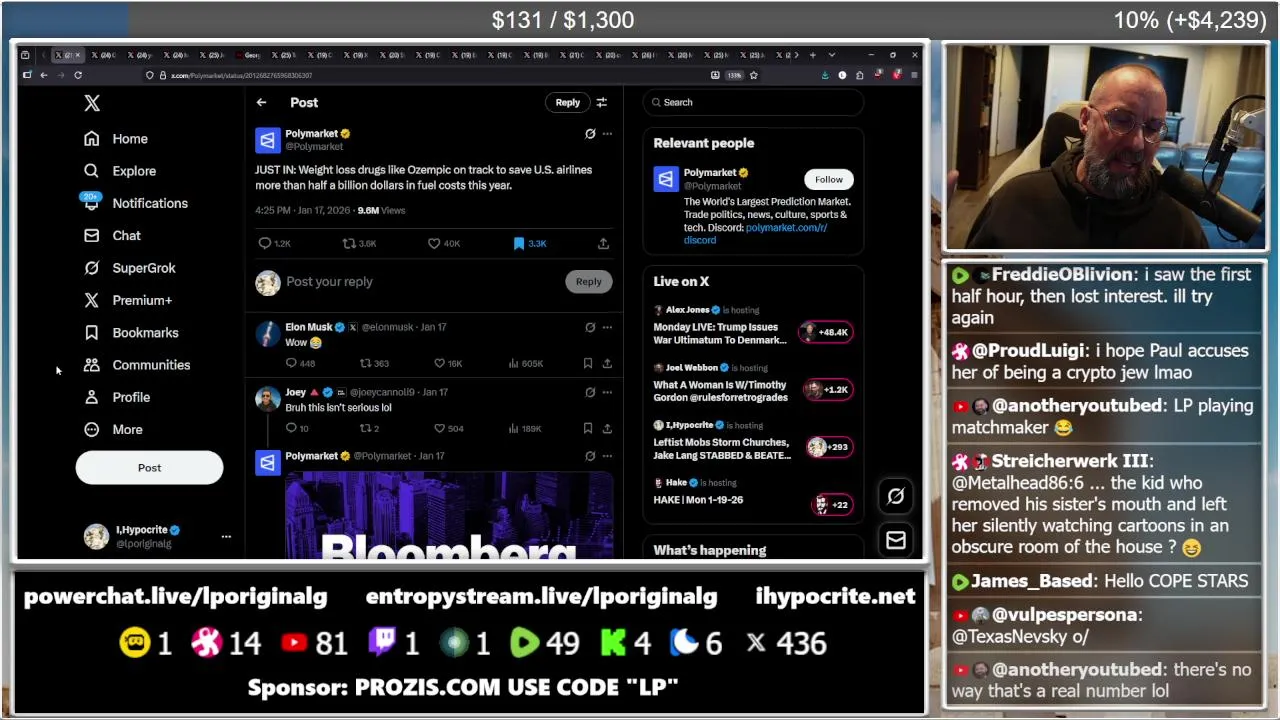Click repost icon showing 3.6K
The width and height of the screenshot is (1280, 720).
point(349,243)
